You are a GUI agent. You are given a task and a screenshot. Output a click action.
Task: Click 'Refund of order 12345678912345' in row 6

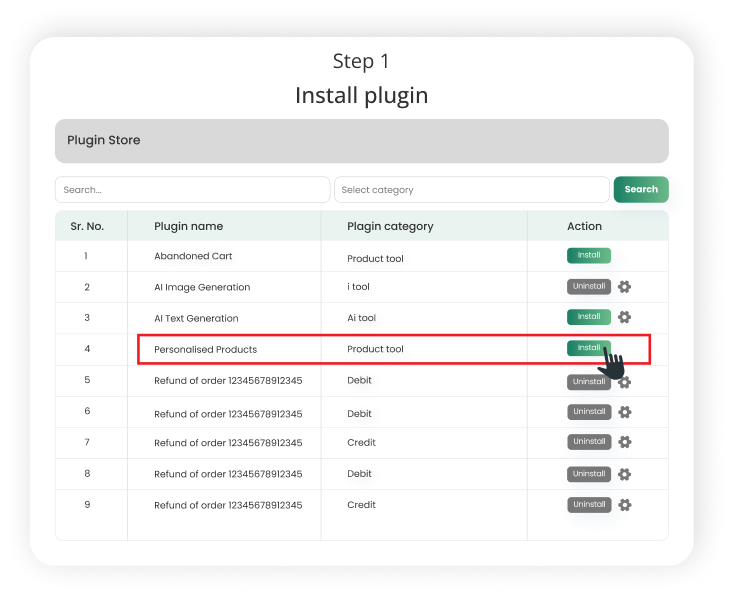(x=228, y=414)
